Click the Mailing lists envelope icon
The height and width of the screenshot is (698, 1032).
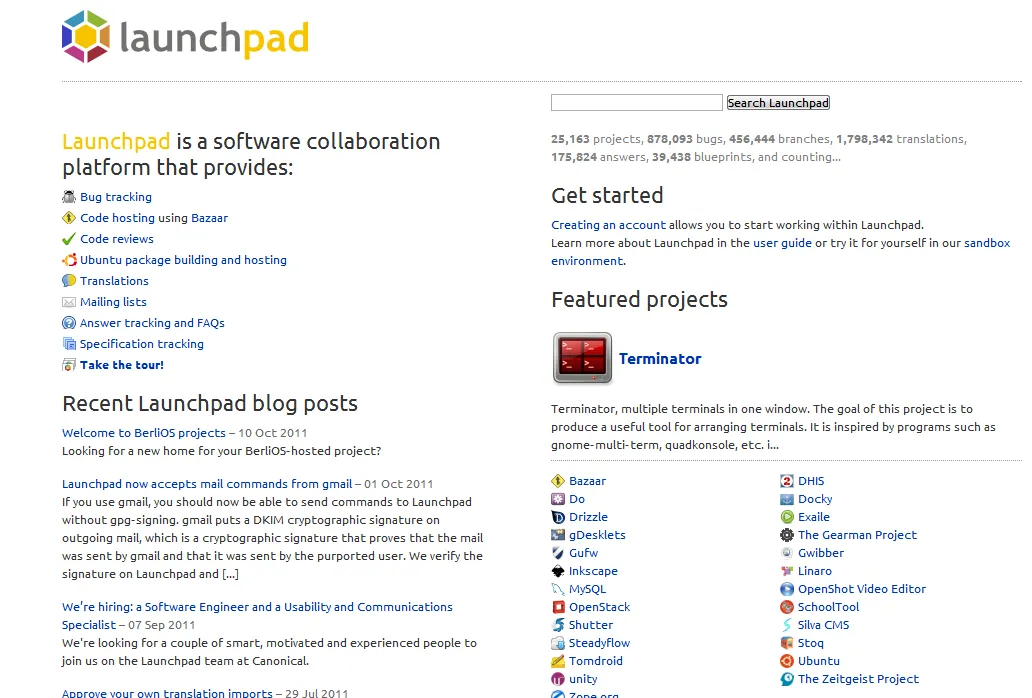tap(68, 301)
